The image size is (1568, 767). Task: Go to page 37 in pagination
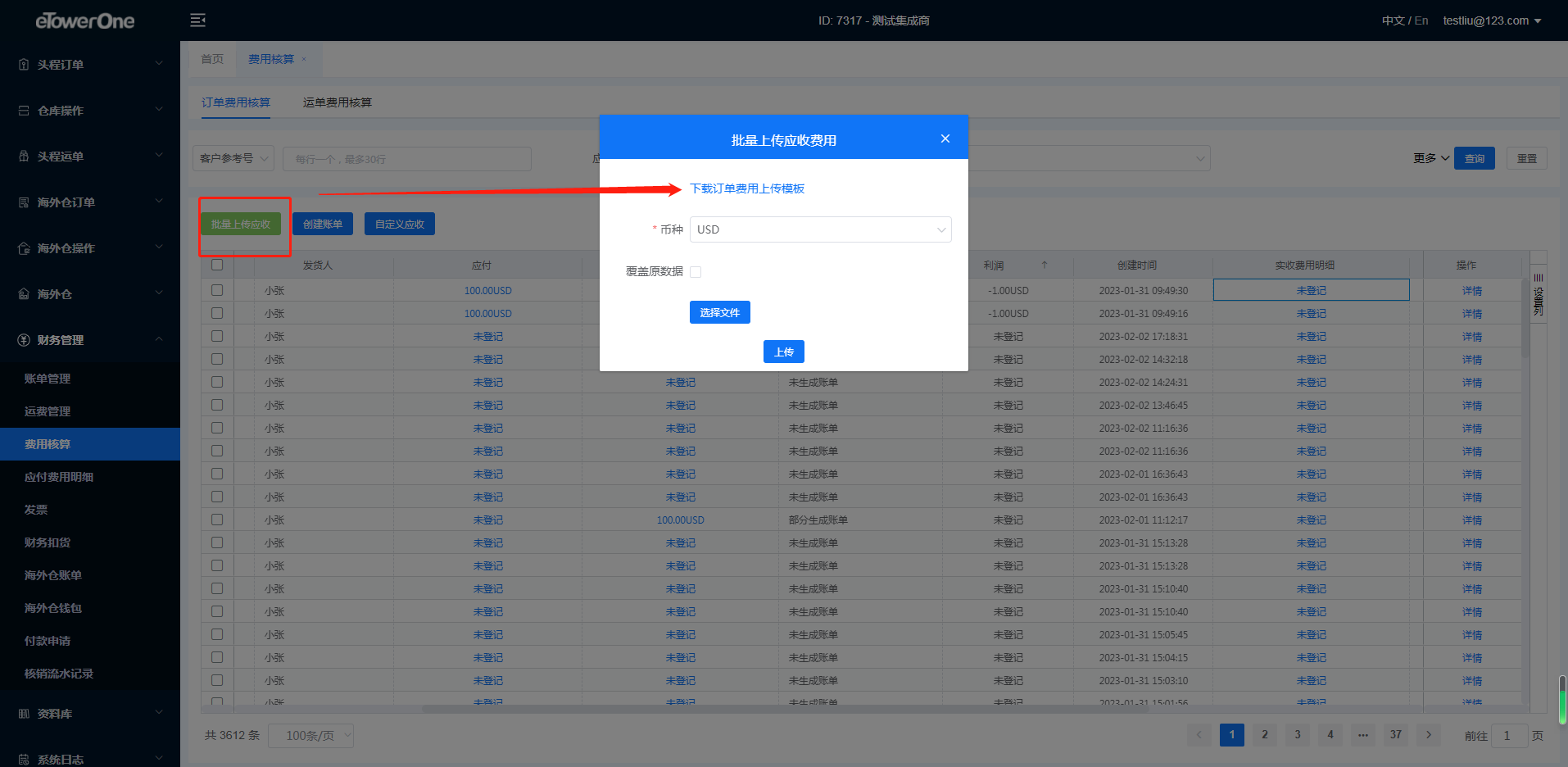(1396, 735)
